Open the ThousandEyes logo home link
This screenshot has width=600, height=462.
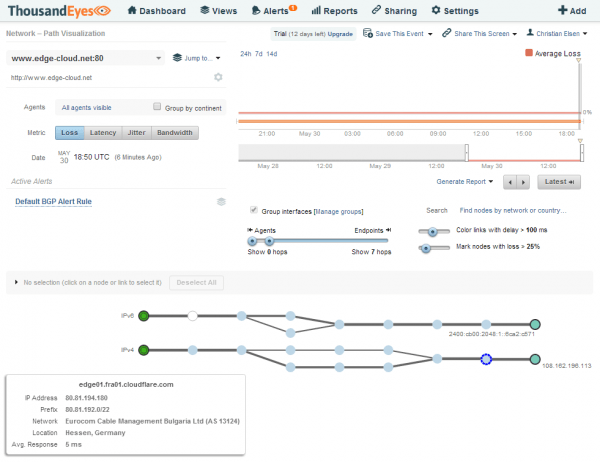[59, 11]
